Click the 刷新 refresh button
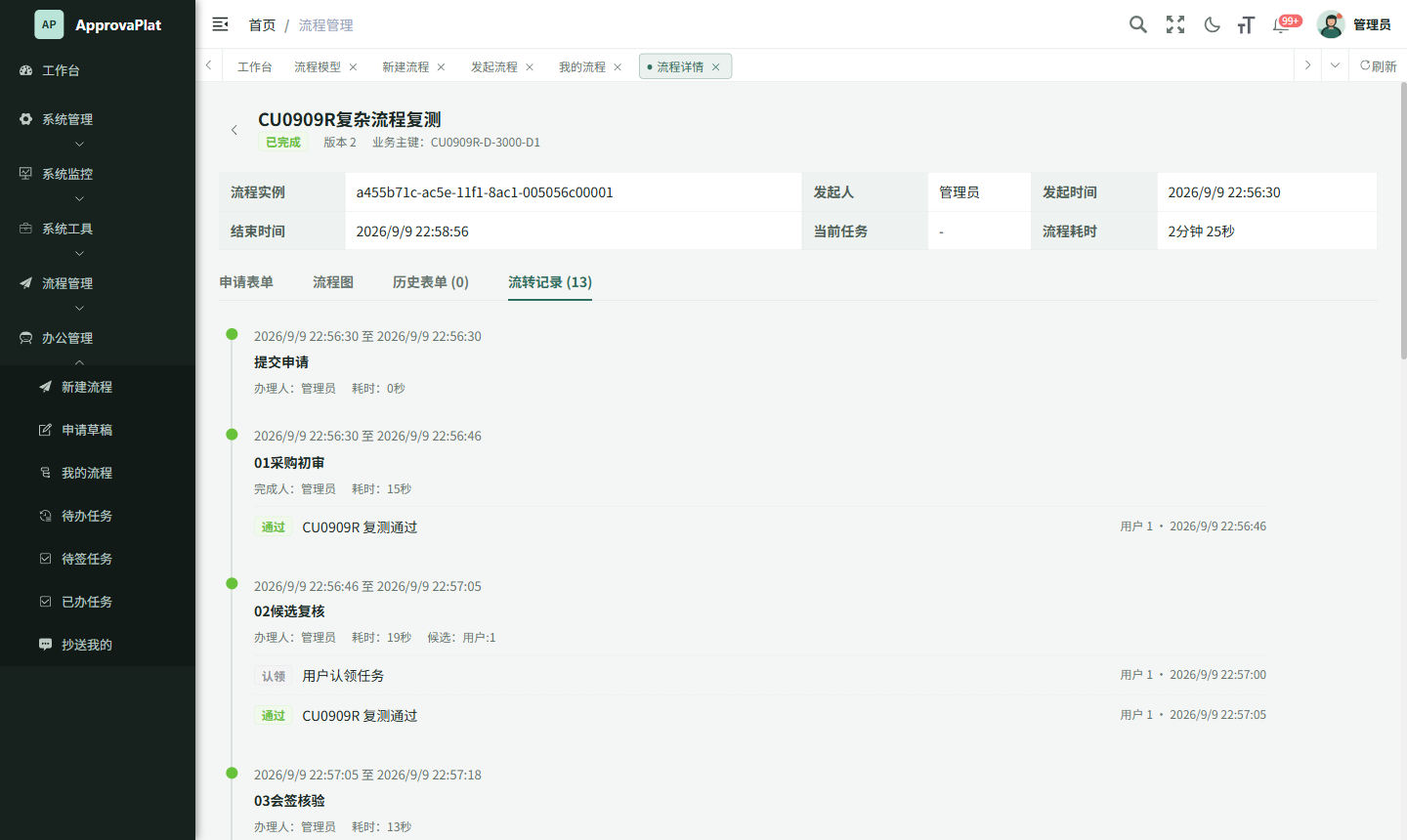The width and height of the screenshot is (1407, 840). tap(1378, 65)
